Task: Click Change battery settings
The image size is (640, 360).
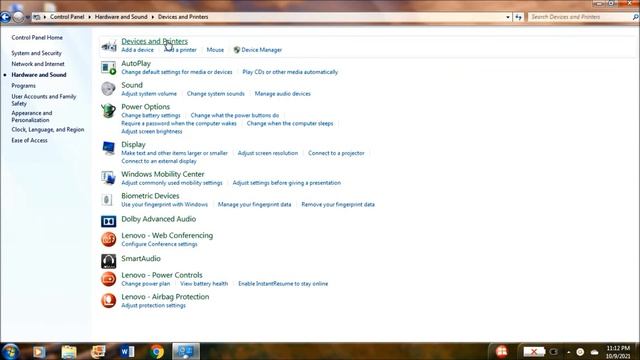Action: point(151,115)
